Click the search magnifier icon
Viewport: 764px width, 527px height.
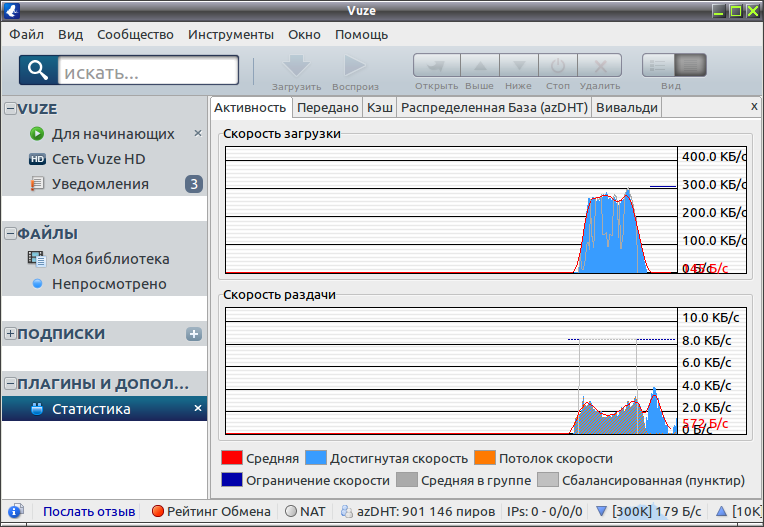(38, 70)
